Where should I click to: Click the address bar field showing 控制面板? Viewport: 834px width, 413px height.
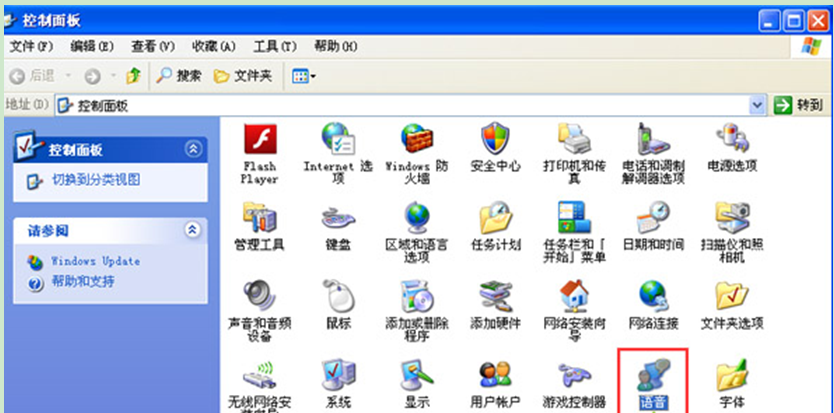400,105
